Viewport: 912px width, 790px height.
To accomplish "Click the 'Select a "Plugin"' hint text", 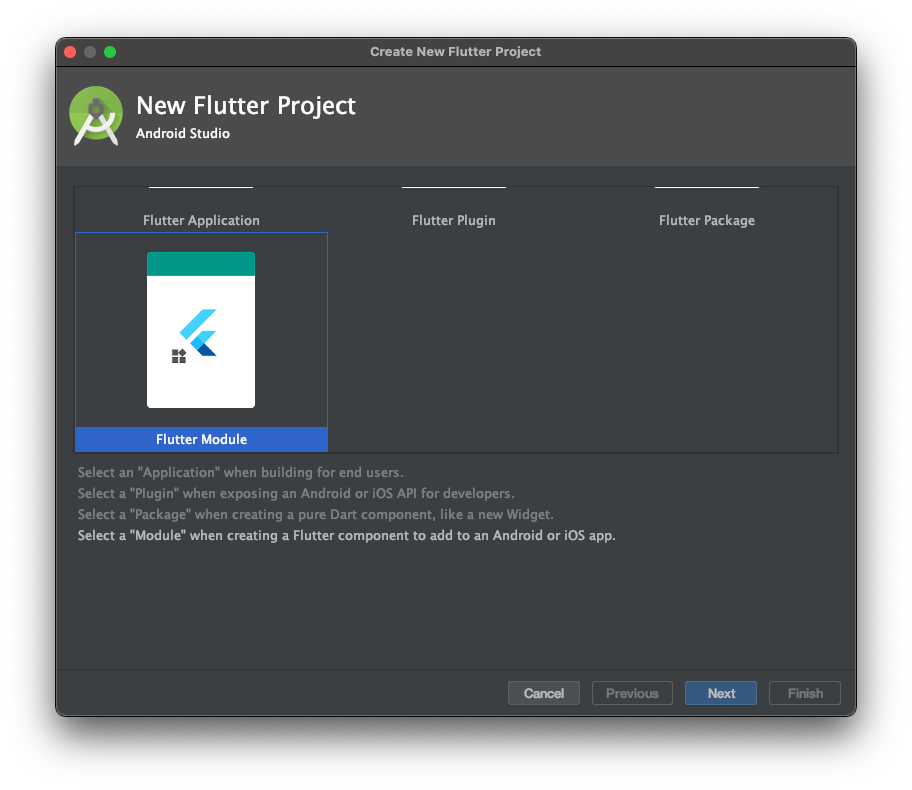I will click(x=296, y=493).
